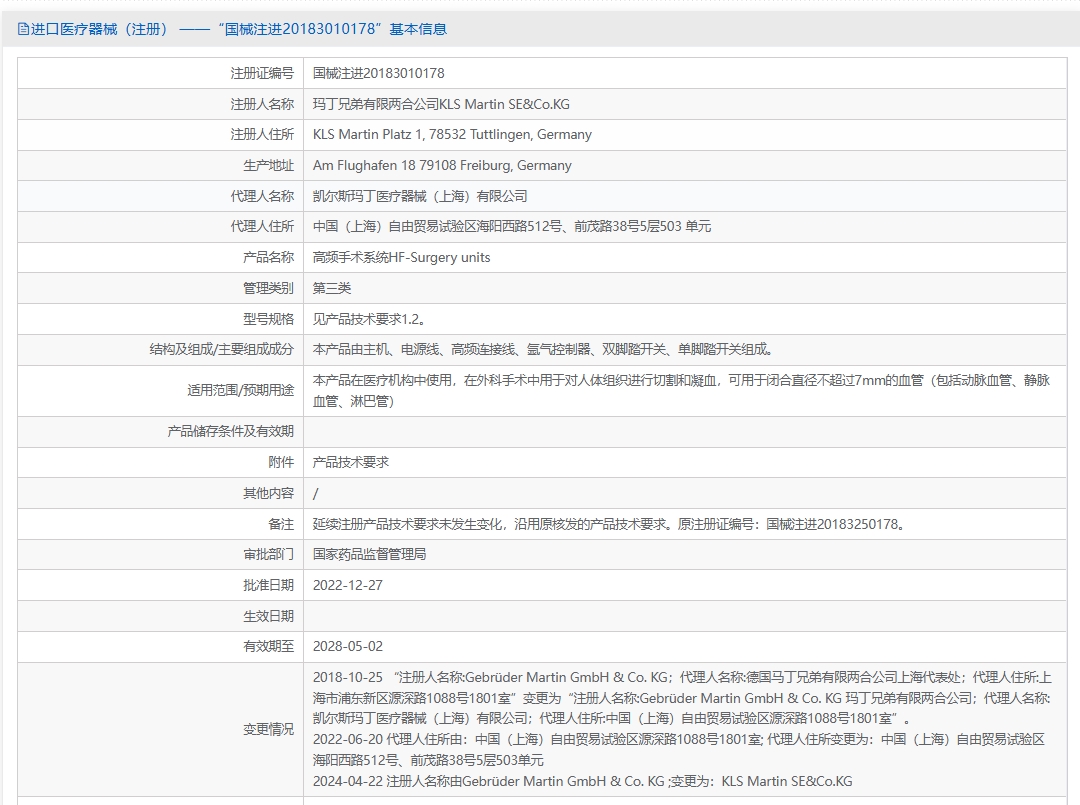The height and width of the screenshot is (805, 1080).
Task: Select the slash value beside 其他内容
Action: coord(315,493)
